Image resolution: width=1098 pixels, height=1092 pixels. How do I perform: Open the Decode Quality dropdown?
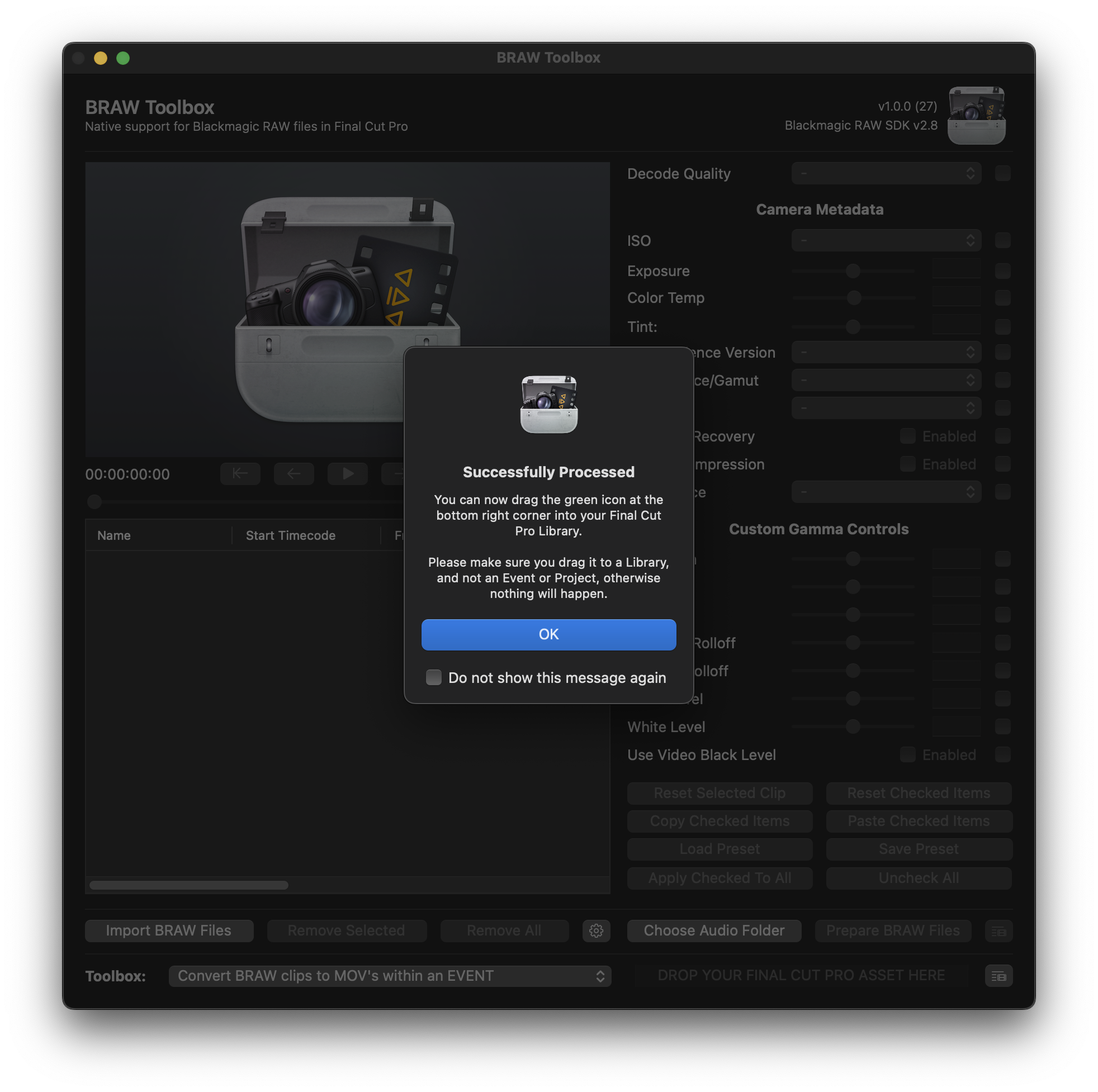pos(886,174)
